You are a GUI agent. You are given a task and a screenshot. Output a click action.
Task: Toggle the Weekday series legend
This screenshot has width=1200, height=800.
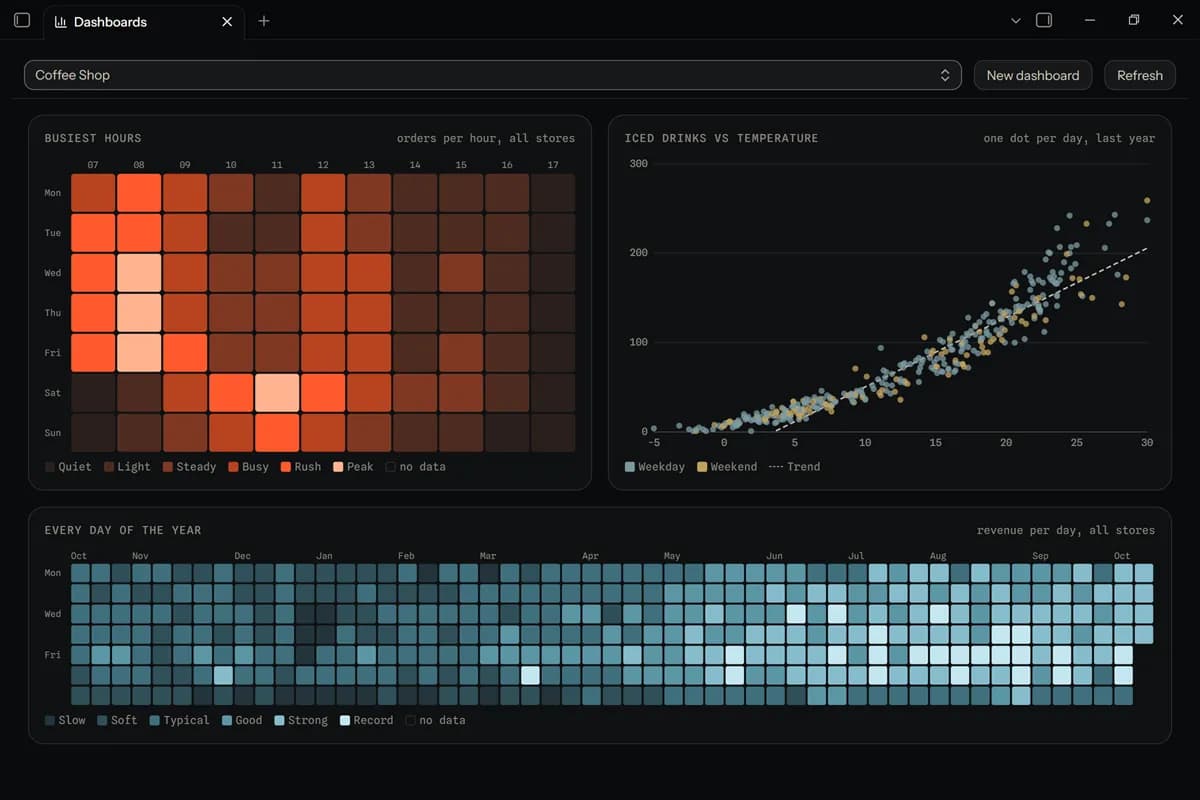coord(655,467)
